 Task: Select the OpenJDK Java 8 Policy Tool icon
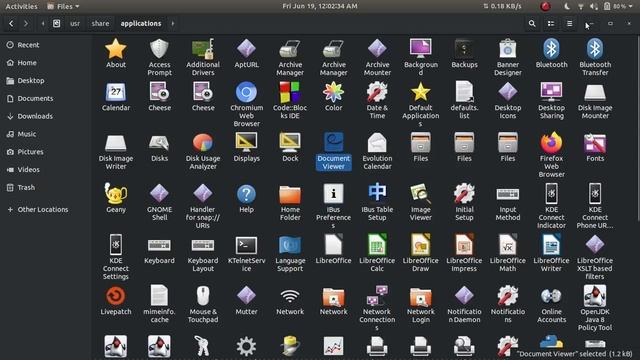(595, 296)
